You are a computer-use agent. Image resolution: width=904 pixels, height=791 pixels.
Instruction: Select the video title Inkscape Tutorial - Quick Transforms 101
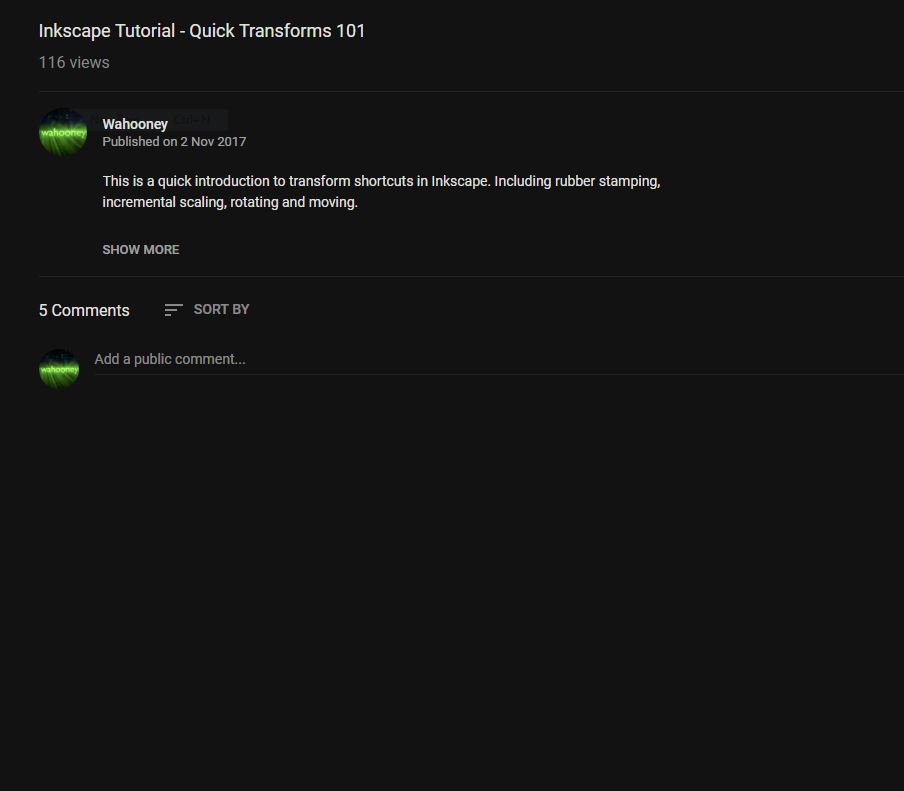point(202,31)
